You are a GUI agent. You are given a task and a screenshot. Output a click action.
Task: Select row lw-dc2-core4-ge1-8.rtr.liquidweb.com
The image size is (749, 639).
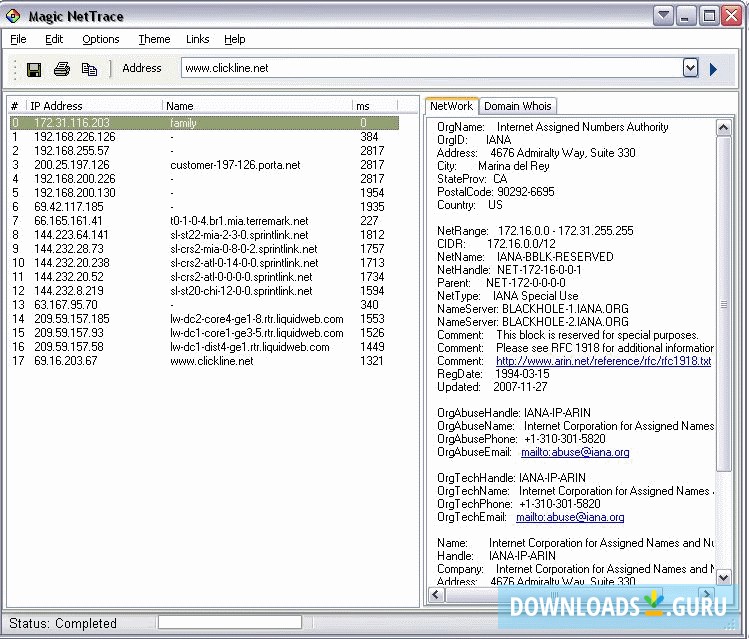204,319
